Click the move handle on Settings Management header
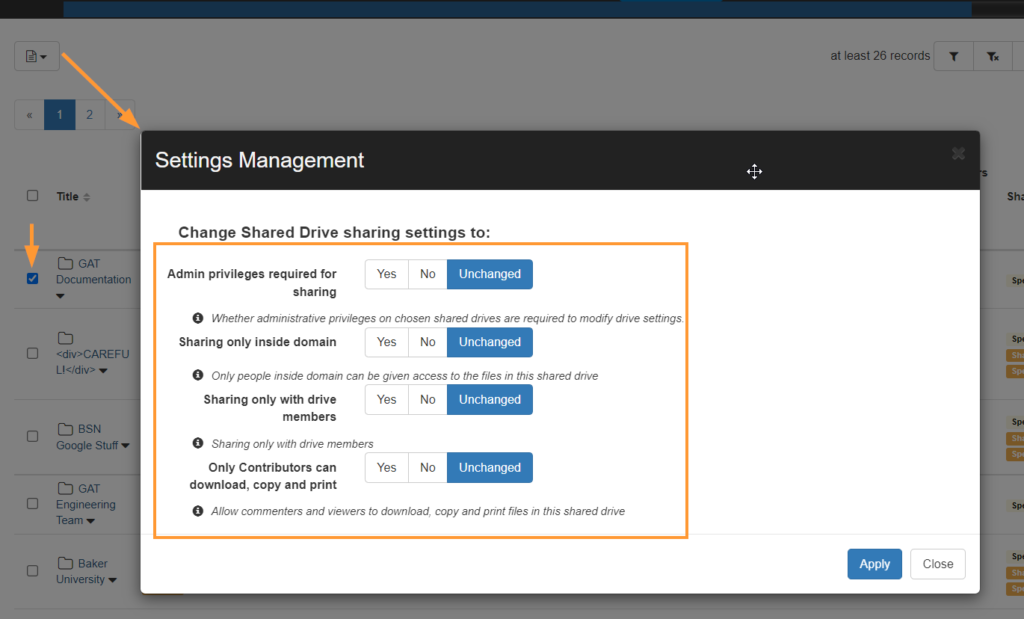 point(755,172)
